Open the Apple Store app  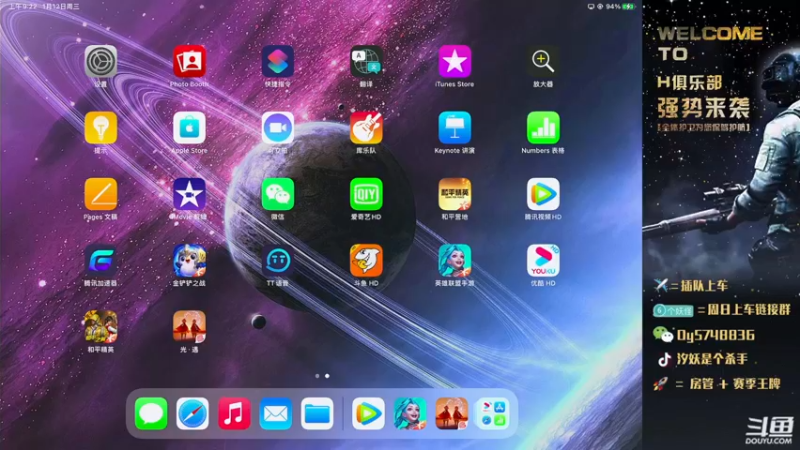(x=189, y=128)
